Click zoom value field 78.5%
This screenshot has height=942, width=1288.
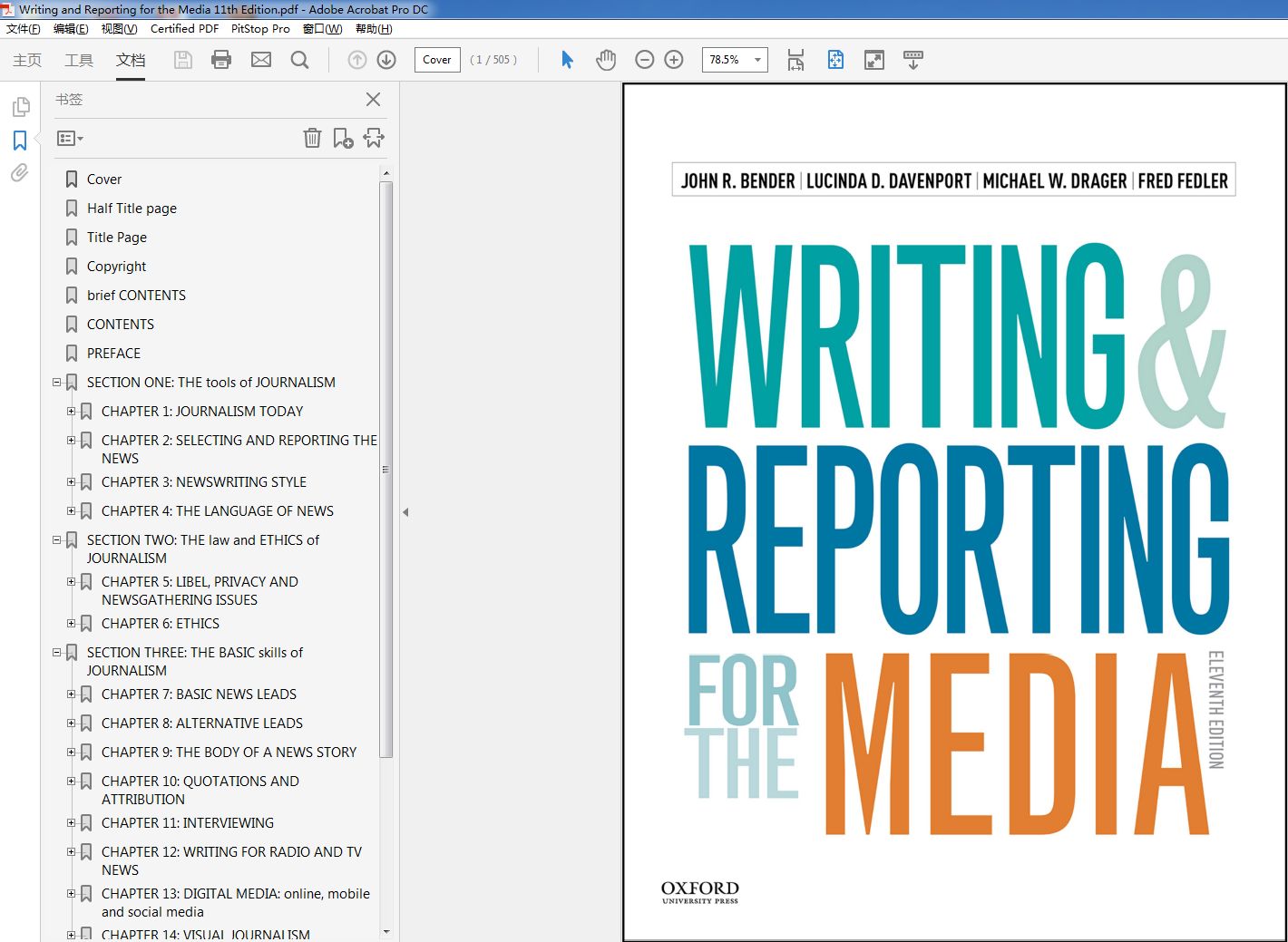(x=726, y=60)
